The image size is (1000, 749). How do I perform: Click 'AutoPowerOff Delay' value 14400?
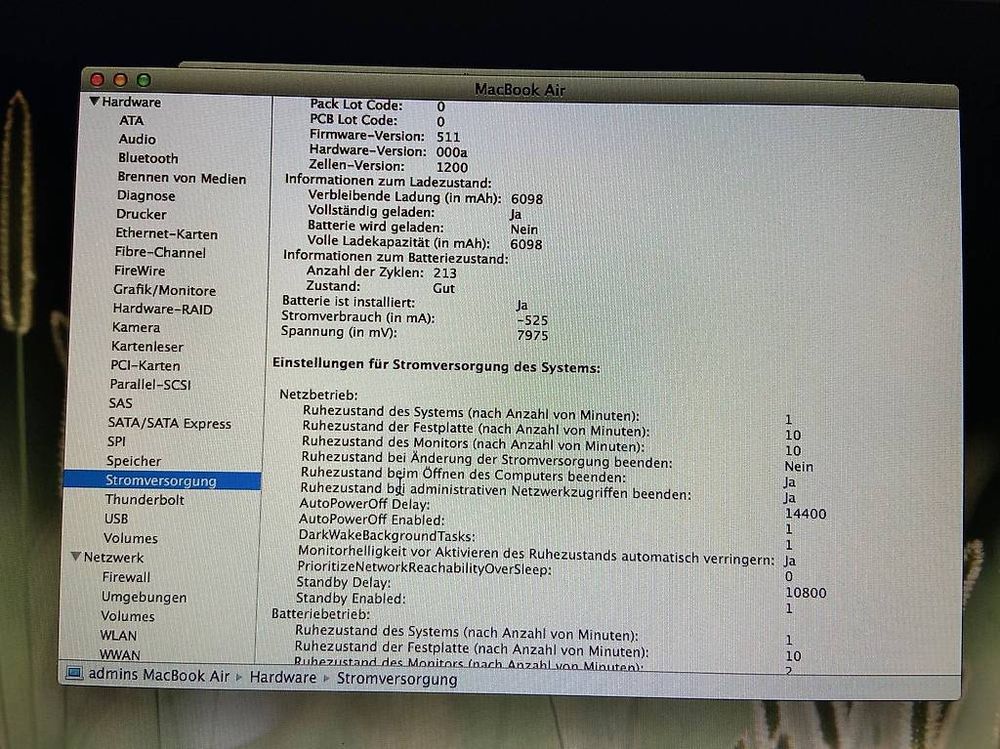pos(805,514)
